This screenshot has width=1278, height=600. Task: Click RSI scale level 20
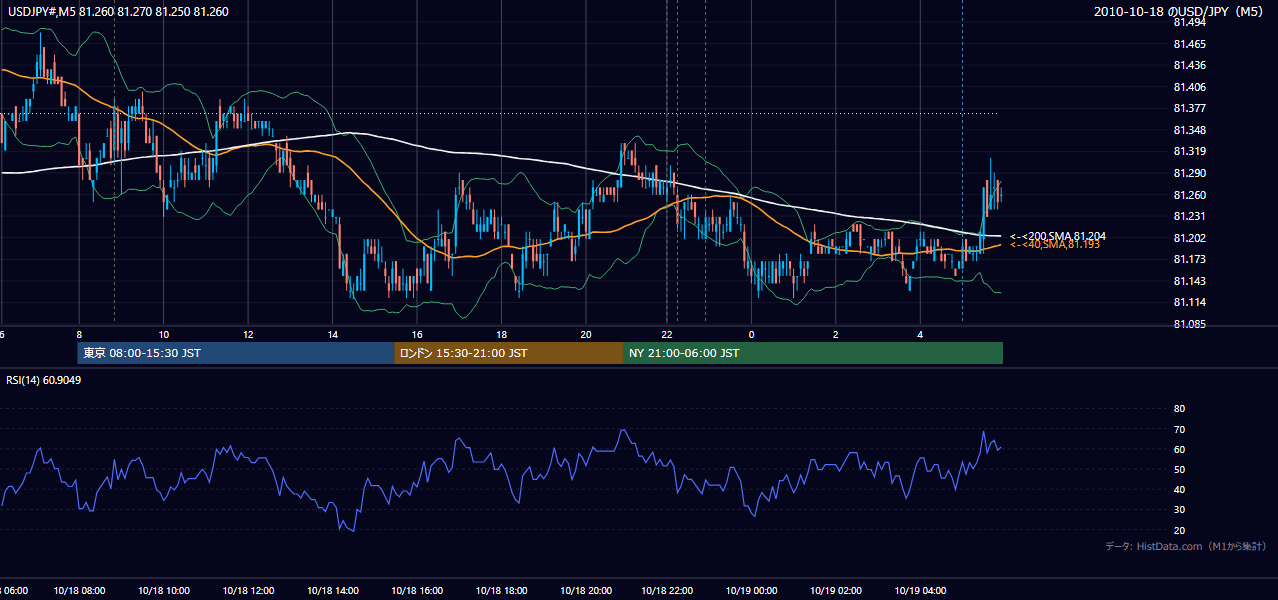1179,531
